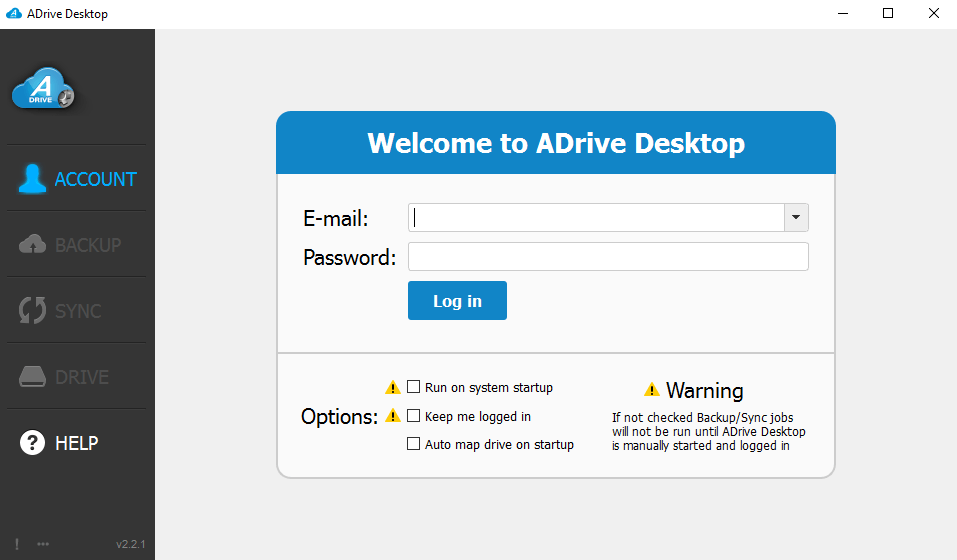Click the warning triangle next to Warning heading
Screen dimensions: 957x560
652,389
